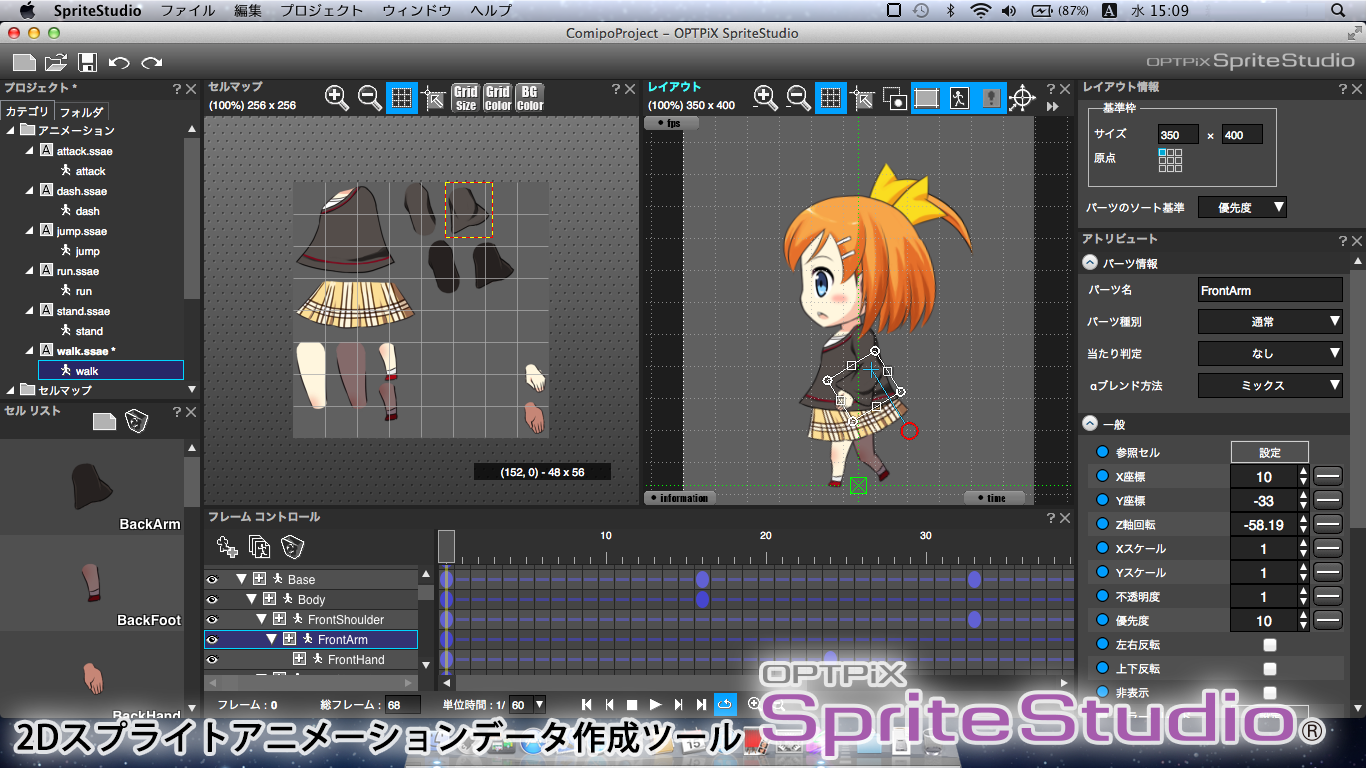Toggle visibility of Base part

[211, 579]
